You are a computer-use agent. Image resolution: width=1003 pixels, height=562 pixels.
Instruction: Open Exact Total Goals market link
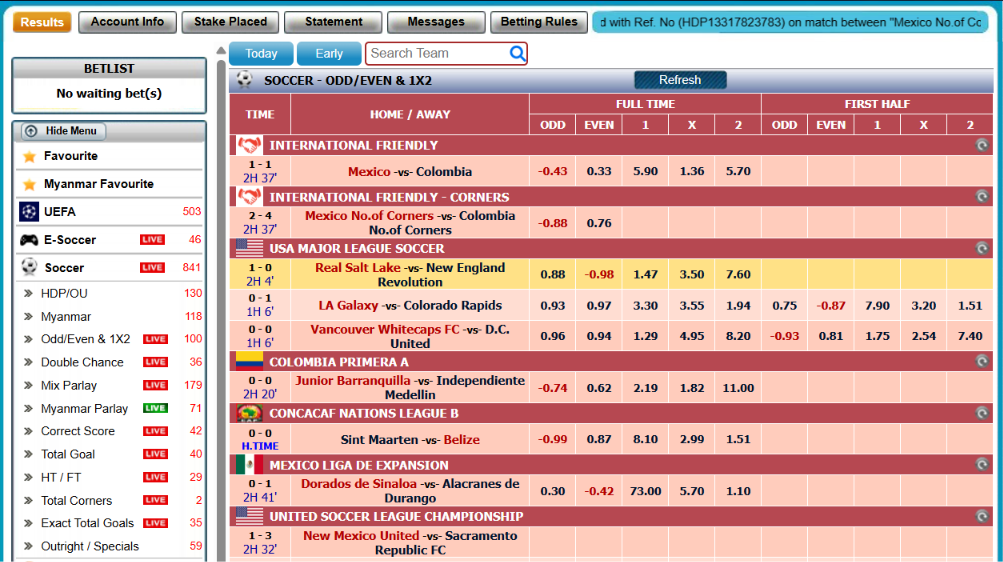pyautogui.click(x=88, y=523)
